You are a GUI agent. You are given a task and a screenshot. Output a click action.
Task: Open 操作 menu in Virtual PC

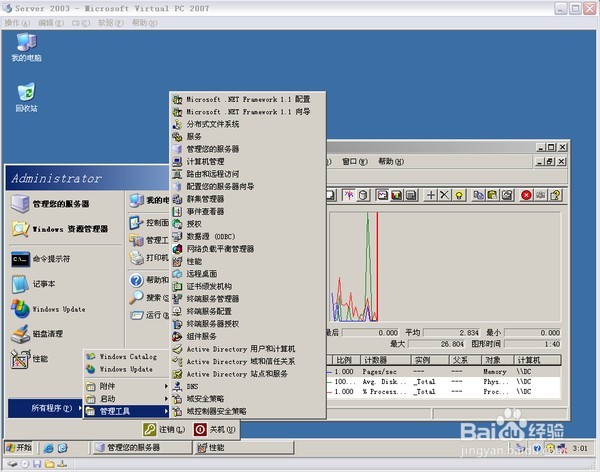(17, 23)
